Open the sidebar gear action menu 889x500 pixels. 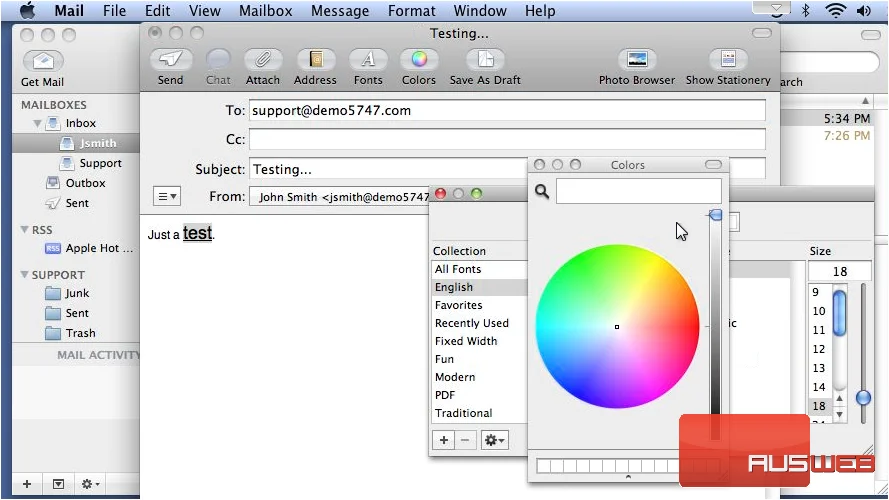90,484
